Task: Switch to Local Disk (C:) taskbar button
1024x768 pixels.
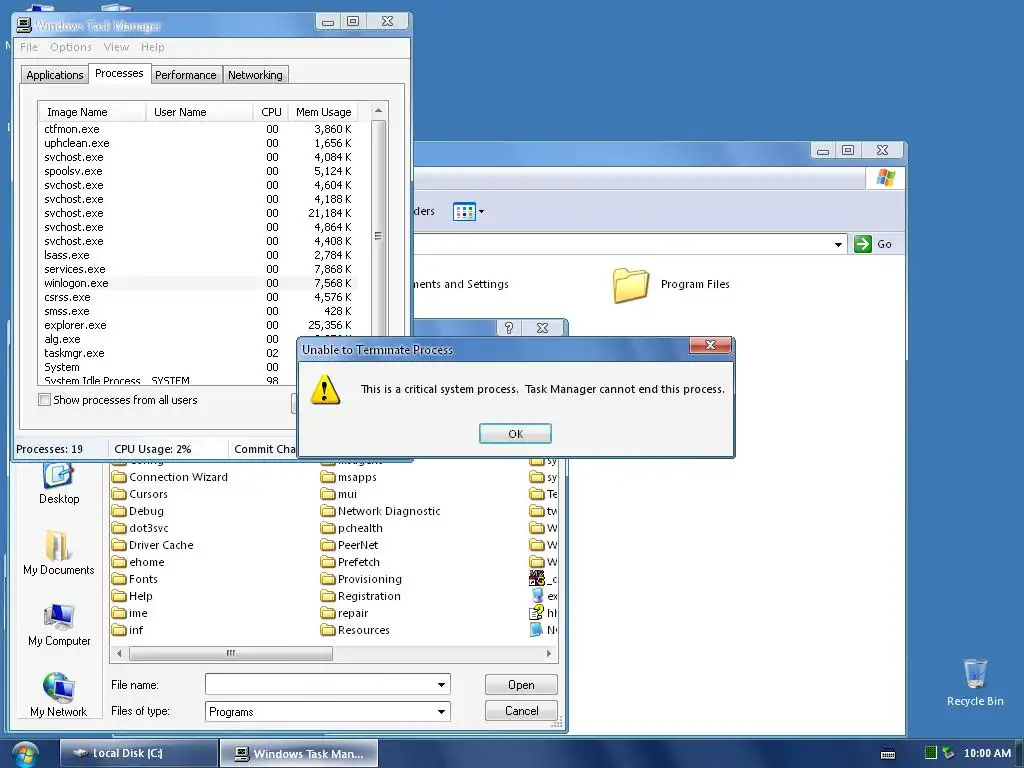Action: point(138,753)
